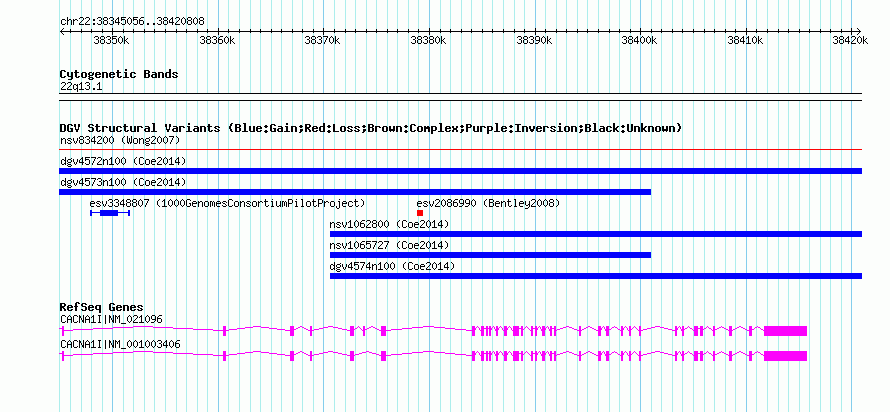The image size is (890, 412).
Task: Click the nsv1062800 (Coe2014) label
Action: 389,224
